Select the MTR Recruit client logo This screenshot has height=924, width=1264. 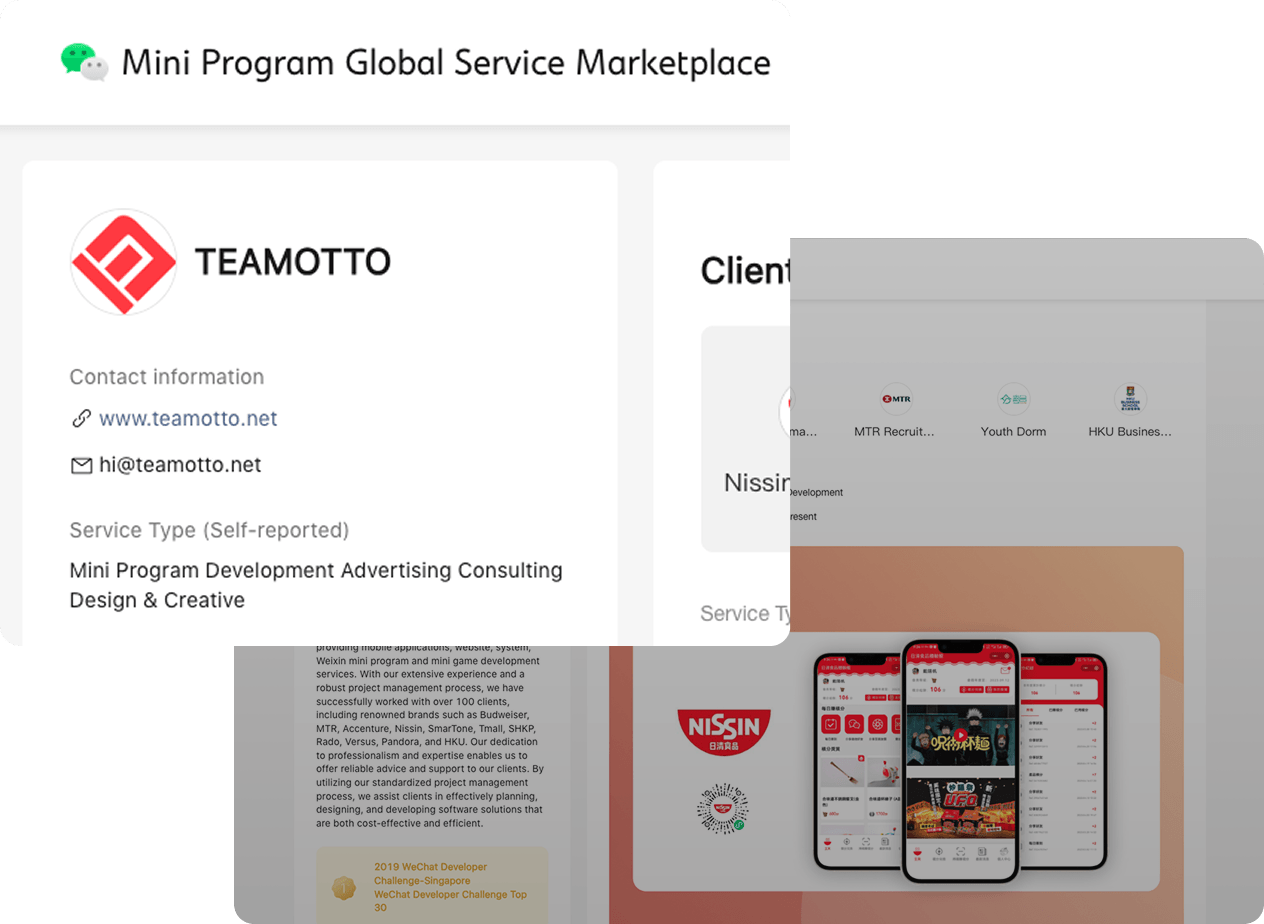pos(896,398)
